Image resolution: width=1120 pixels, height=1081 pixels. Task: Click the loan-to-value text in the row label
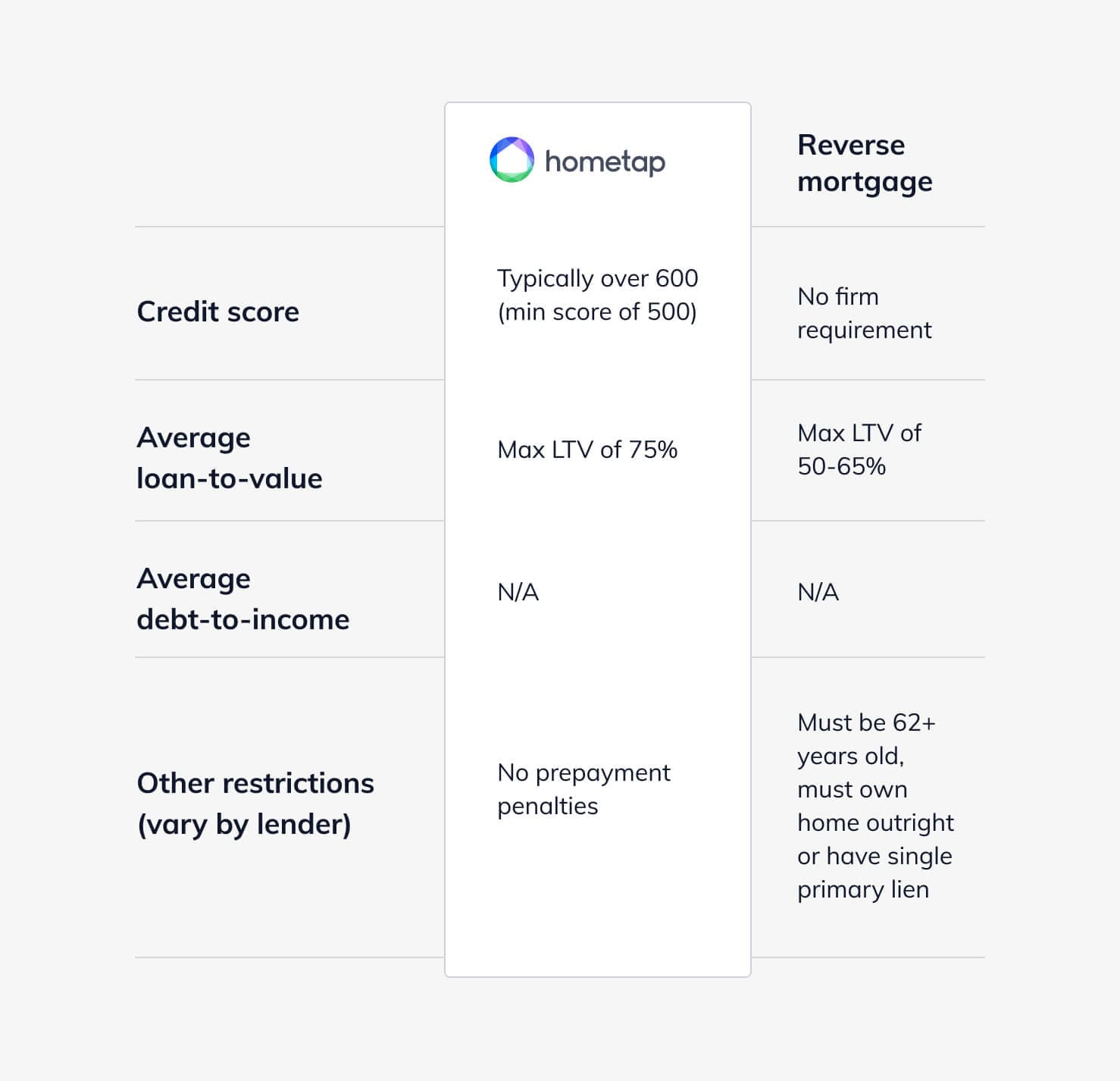(x=230, y=478)
